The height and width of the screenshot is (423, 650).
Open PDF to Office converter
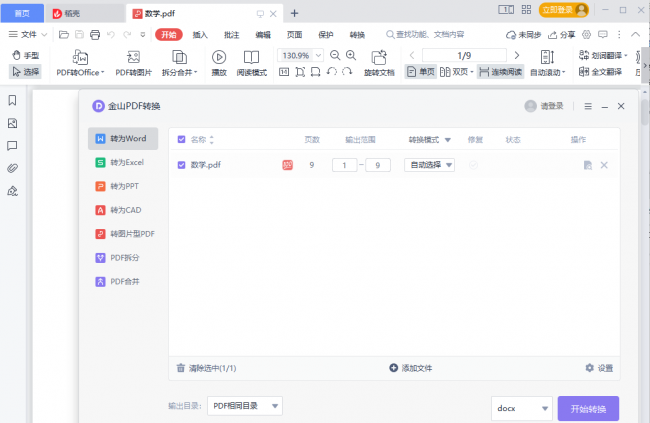80,63
